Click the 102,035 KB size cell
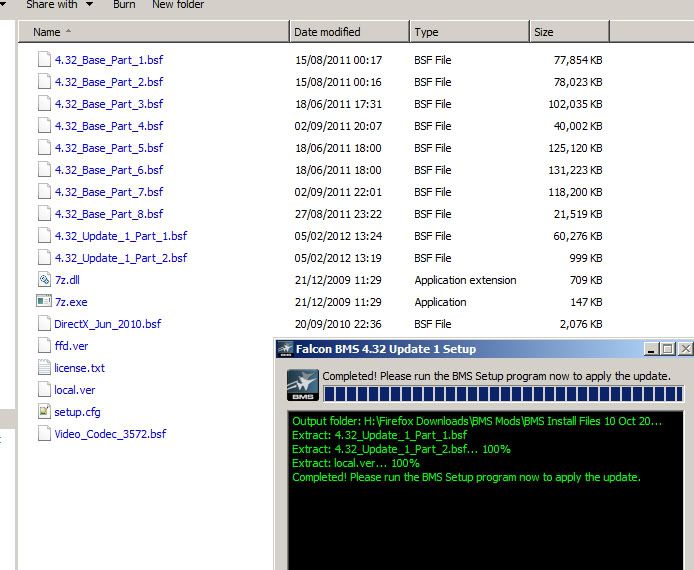This screenshot has width=694, height=570. click(575, 104)
